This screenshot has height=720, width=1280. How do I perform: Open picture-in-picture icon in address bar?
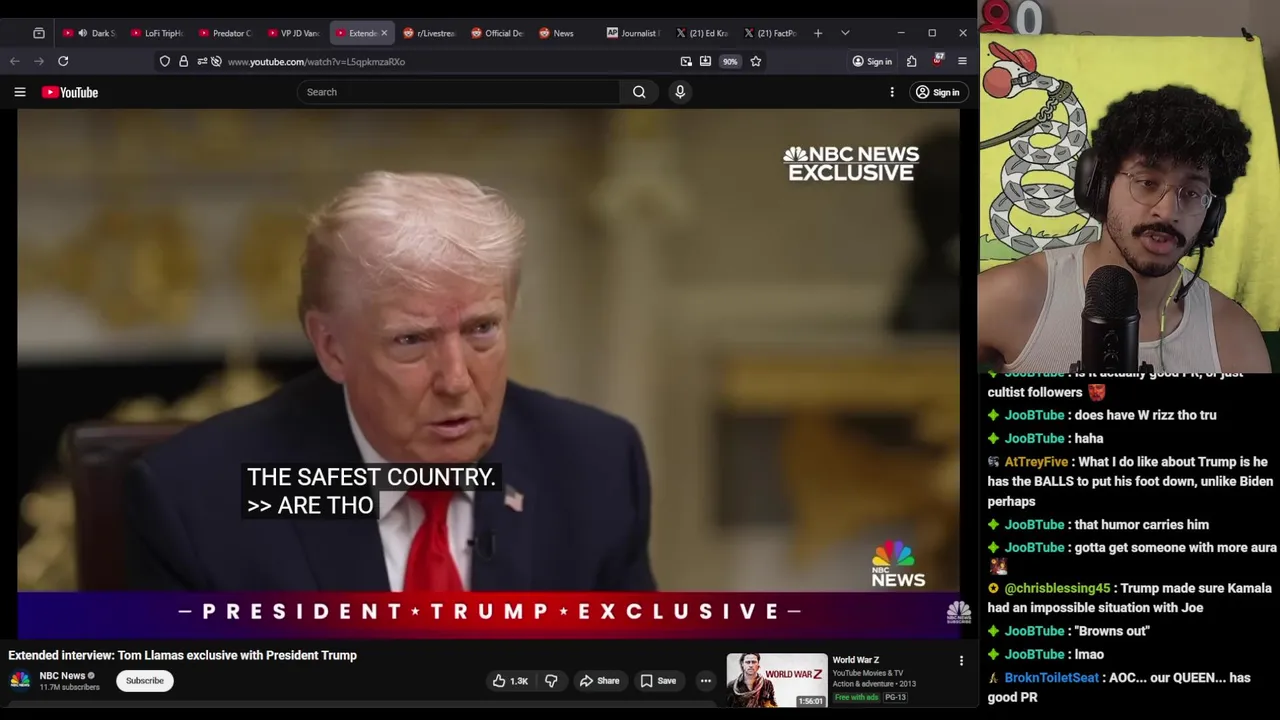[686, 61]
